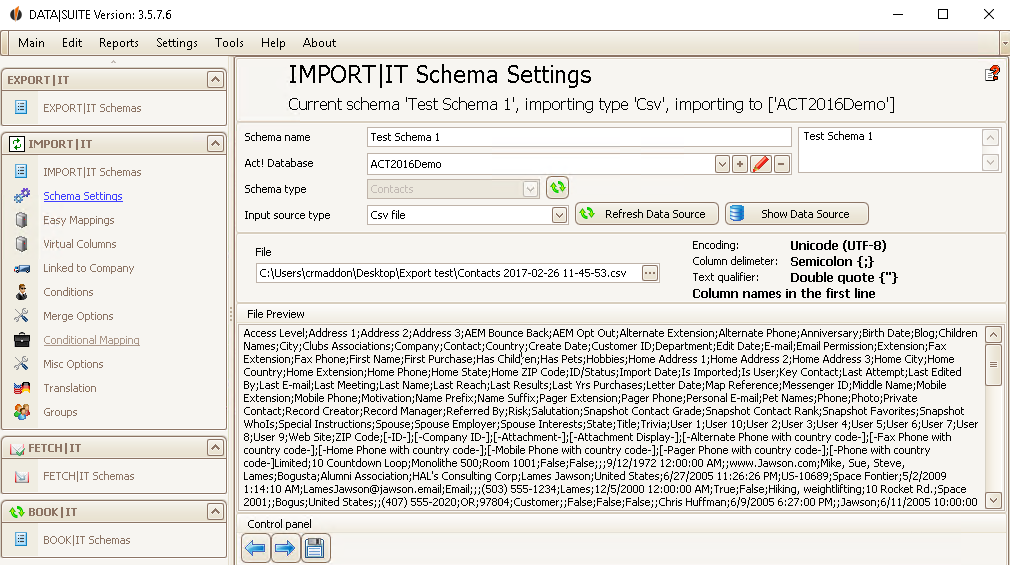1010x565 pixels.
Task: Click the help icon beside the page title
Action: 992,73
